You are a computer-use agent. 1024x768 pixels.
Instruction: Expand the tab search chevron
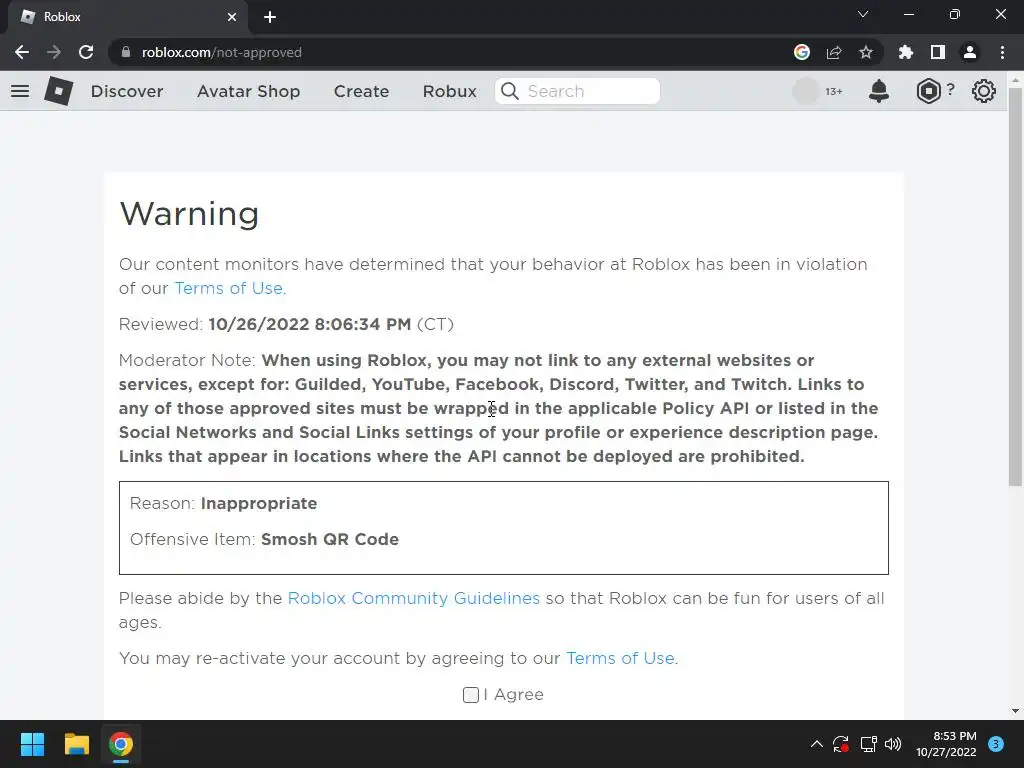(x=863, y=14)
